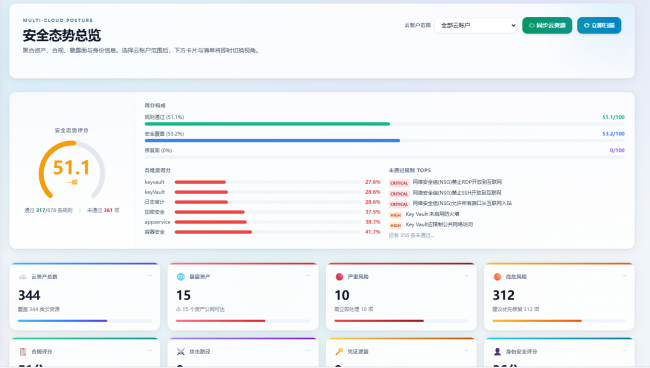Screen dimensions: 650x368
Task: Click the globe icon on 暴露资产 card
Action: [181, 277]
